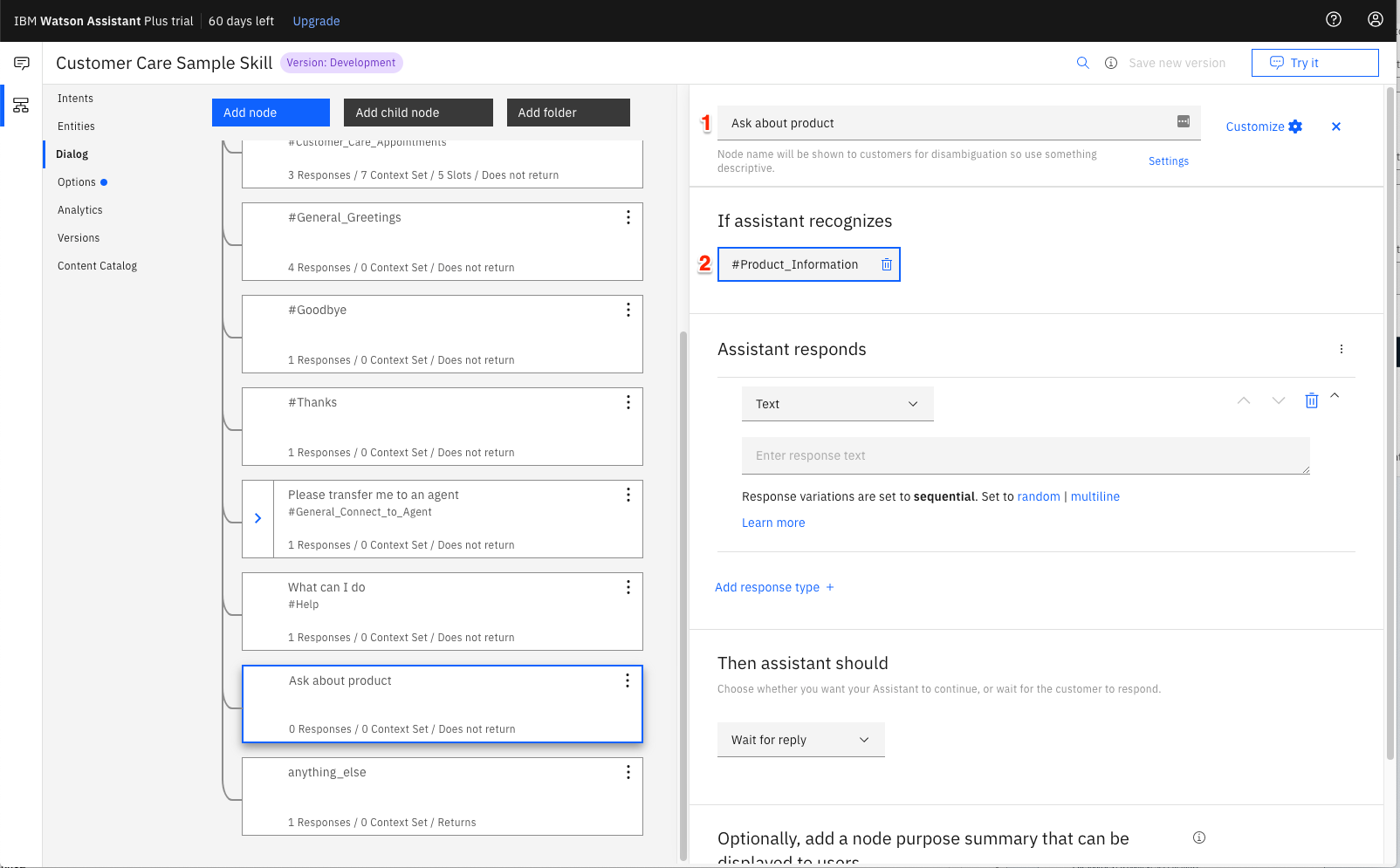The width and height of the screenshot is (1400, 868).
Task: Select the #Thanks dialog node
Action: 443,427
